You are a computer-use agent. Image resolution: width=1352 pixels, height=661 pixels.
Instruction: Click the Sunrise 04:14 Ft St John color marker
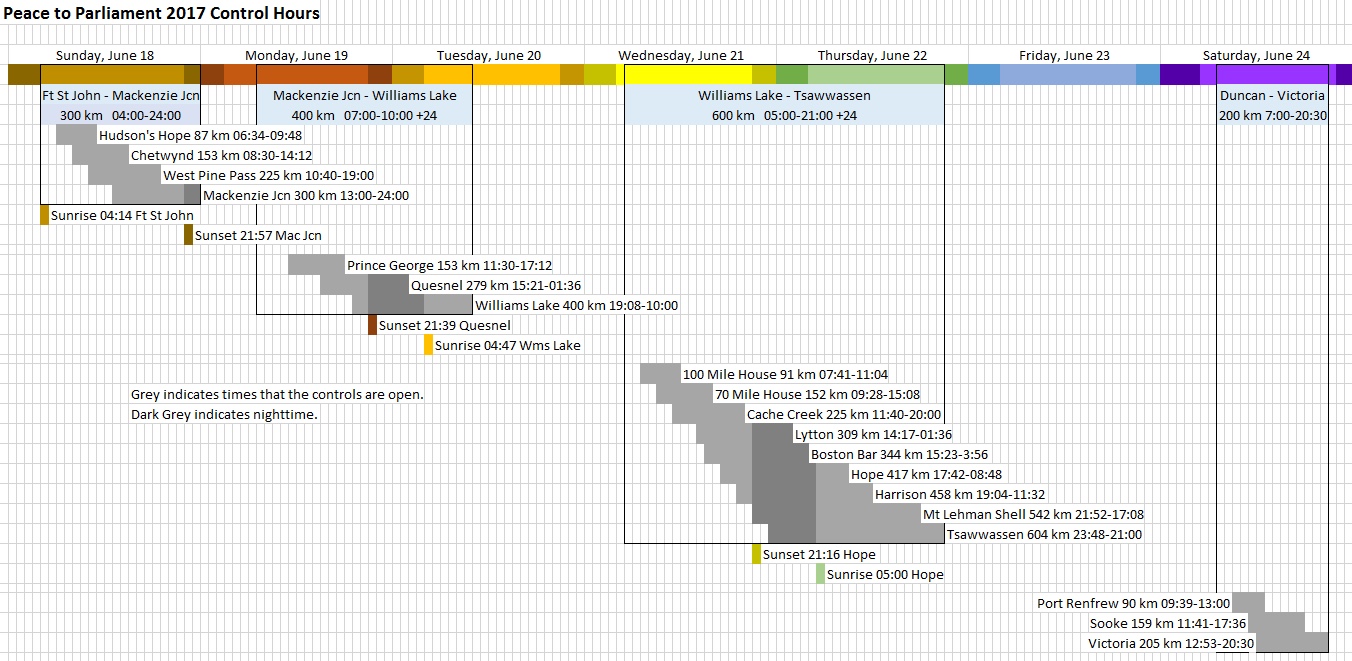(45, 215)
